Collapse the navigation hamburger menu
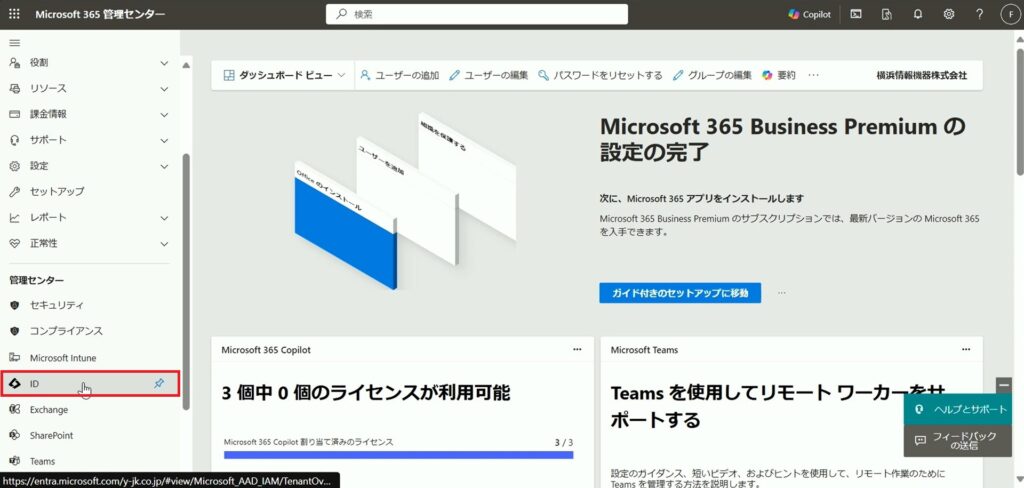This screenshot has height=488, width=1024. 14,43
